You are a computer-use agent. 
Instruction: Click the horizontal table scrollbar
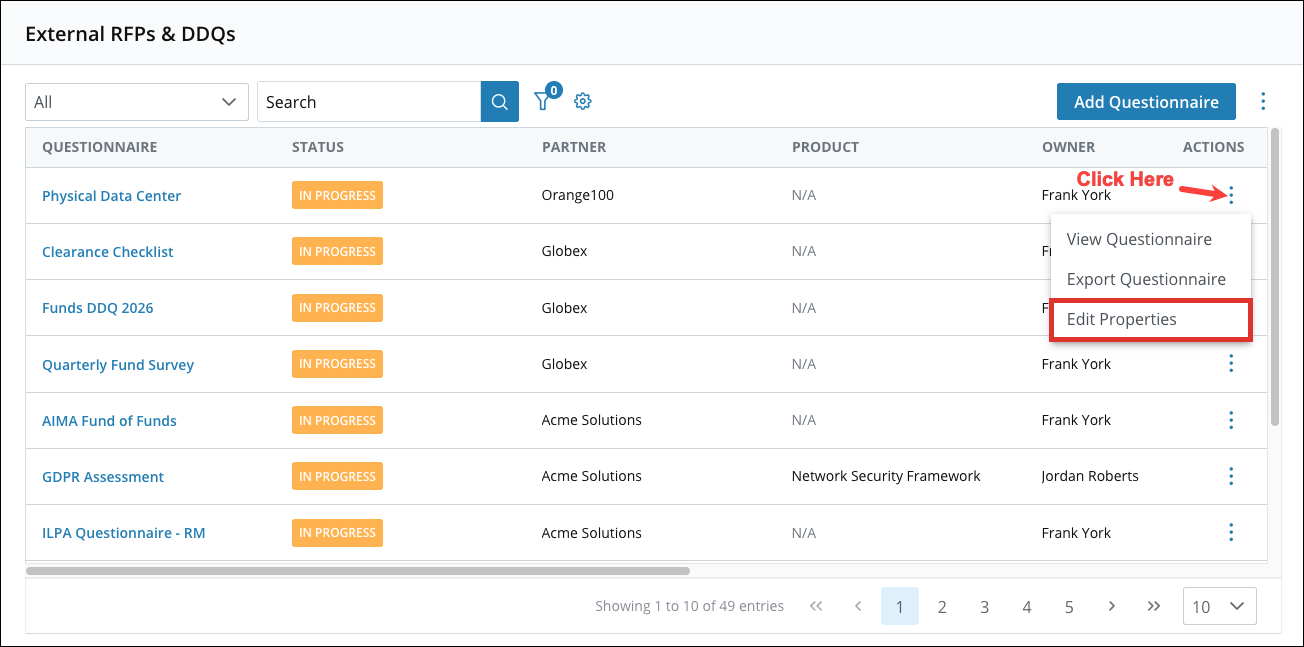pyautogui.click(x=358, y=571)
